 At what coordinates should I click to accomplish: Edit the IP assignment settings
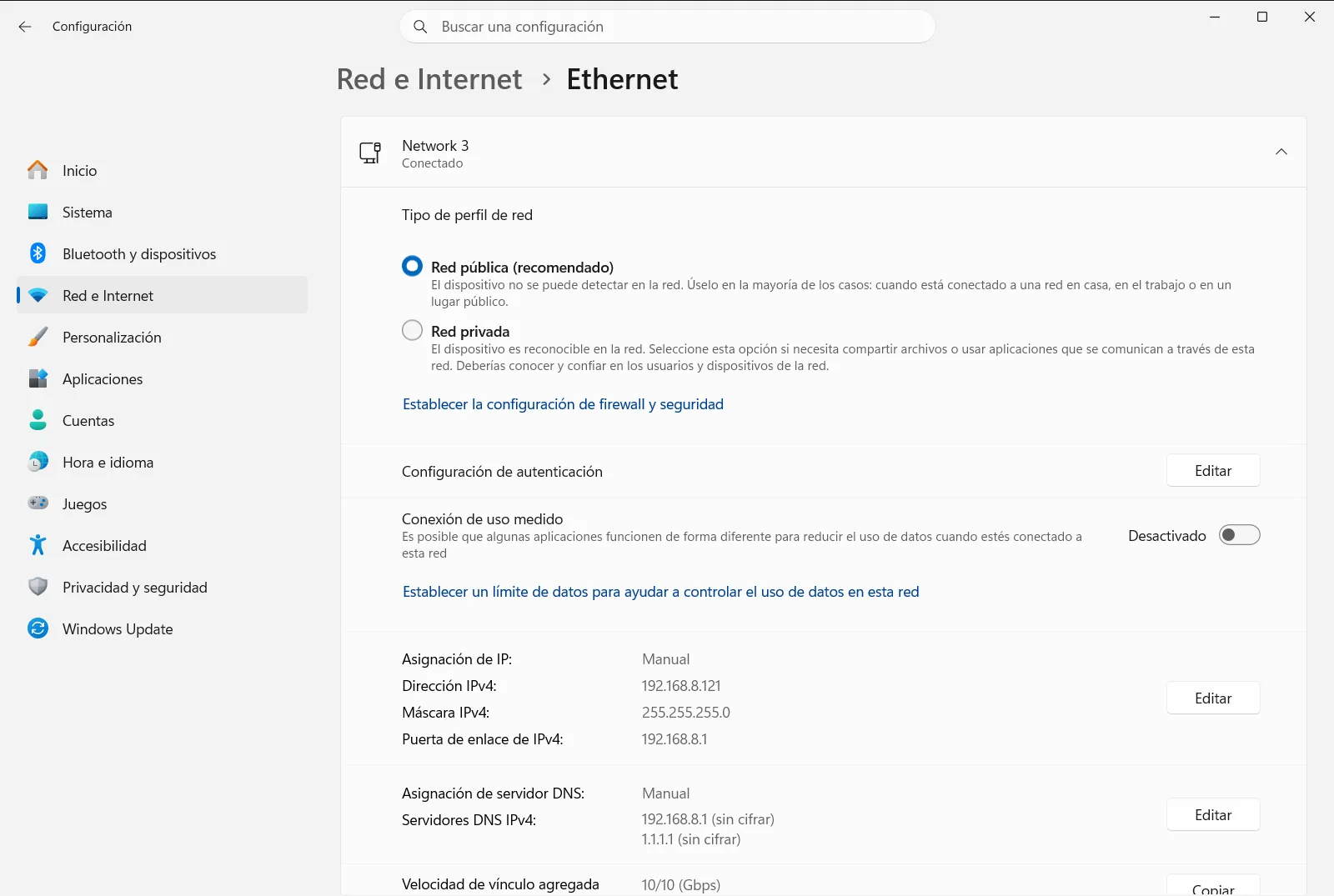point(1213,698)
